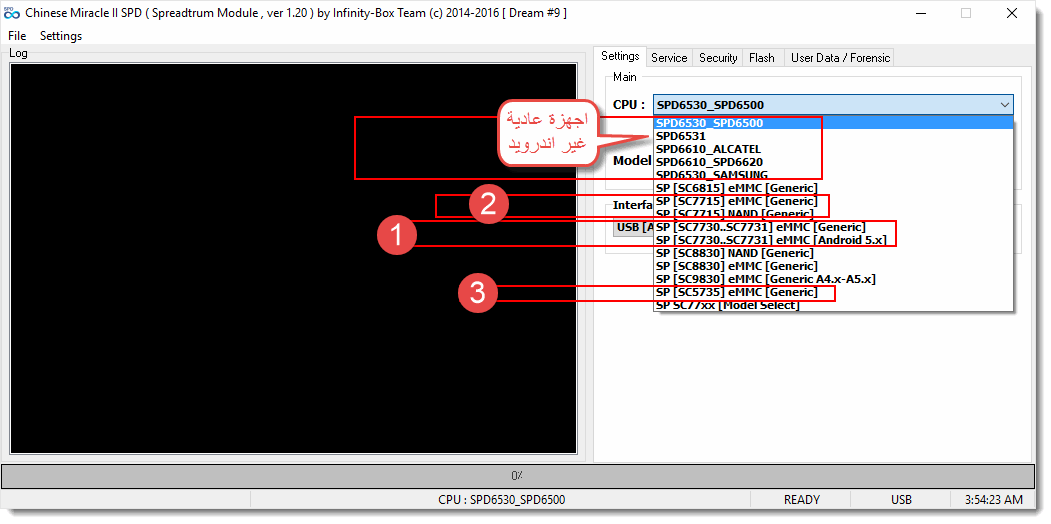This screenshot has height=524, width=1051.
Task: Choose SP [SC5735] eMMC [Generic] option
Action: tap(833, 292)
